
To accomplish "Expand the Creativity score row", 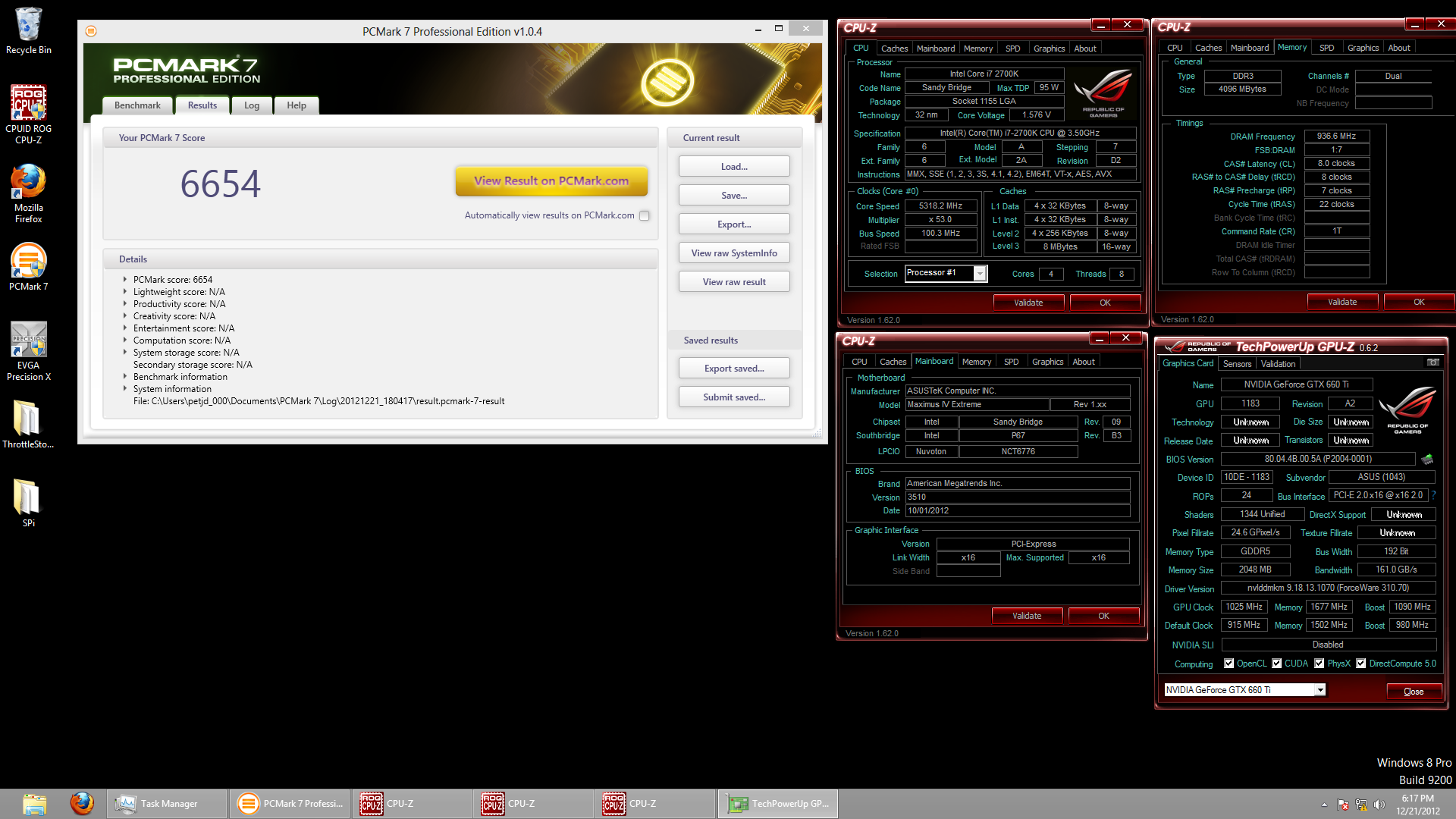I will [125, 316].
